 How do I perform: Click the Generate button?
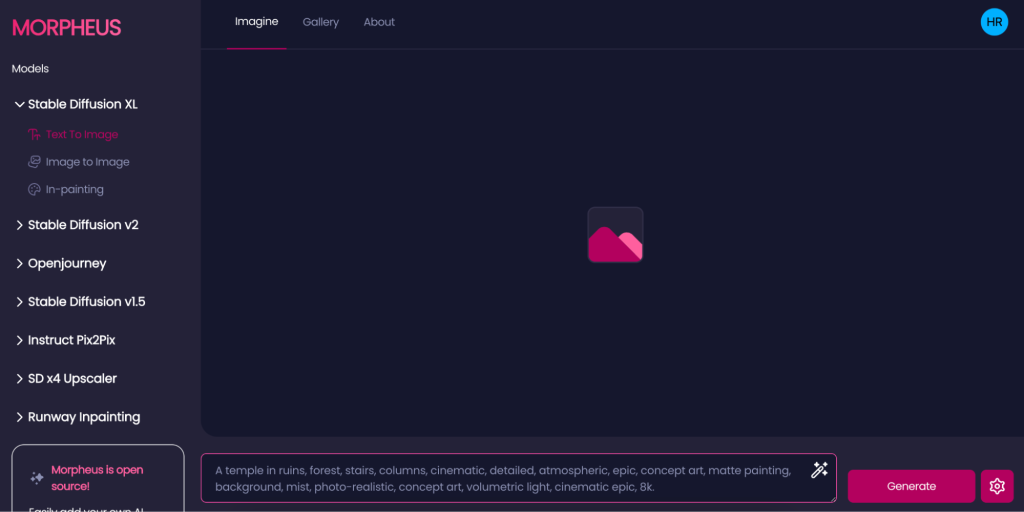click(911, 486)
